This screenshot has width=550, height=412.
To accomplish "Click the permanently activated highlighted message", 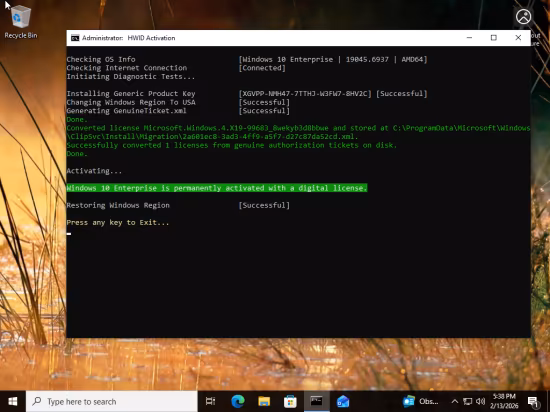I will [x=217, y=188].
